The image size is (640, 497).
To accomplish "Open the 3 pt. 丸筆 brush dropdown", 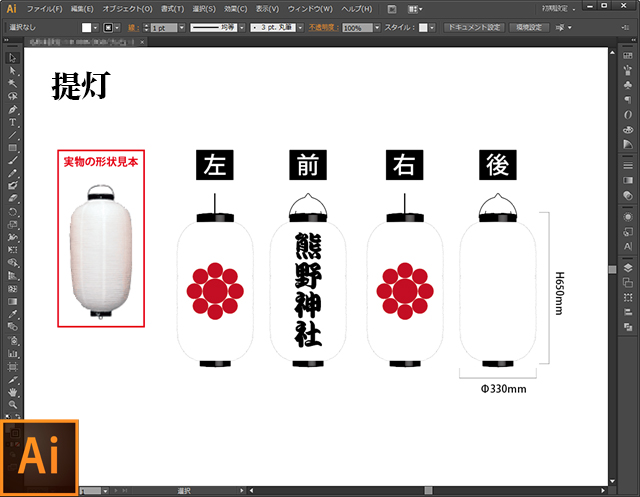I will (300, 27).
